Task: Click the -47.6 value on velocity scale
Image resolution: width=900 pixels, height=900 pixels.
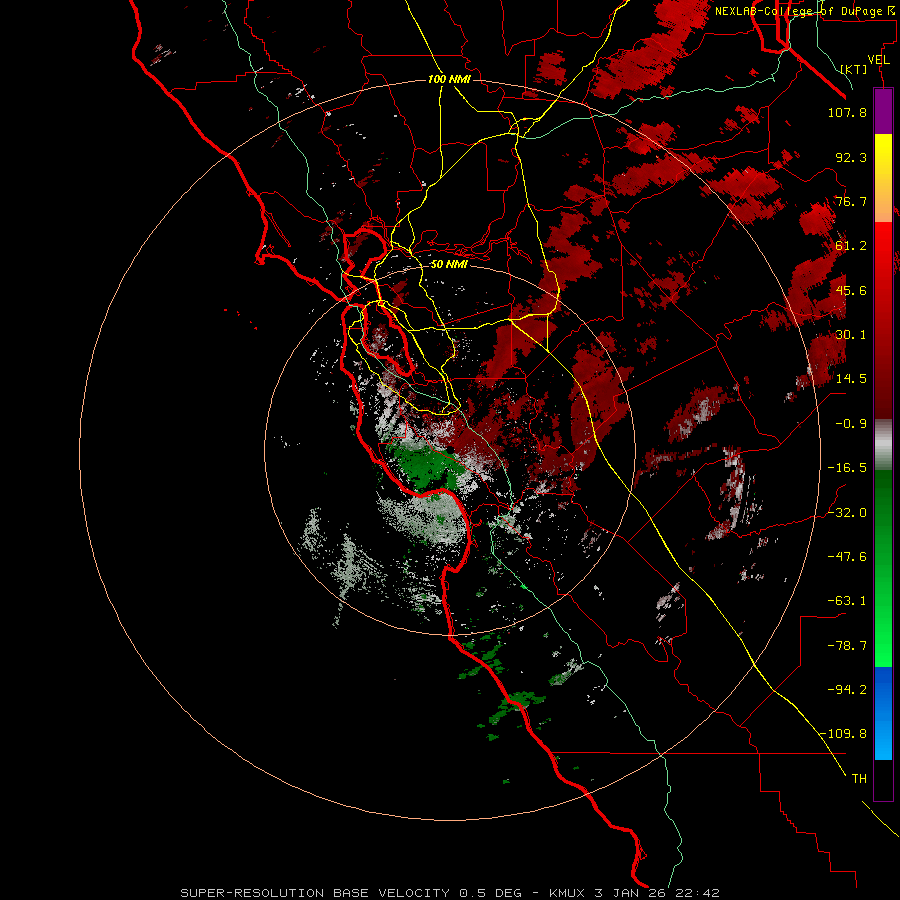Action: (x=847, y=557)
